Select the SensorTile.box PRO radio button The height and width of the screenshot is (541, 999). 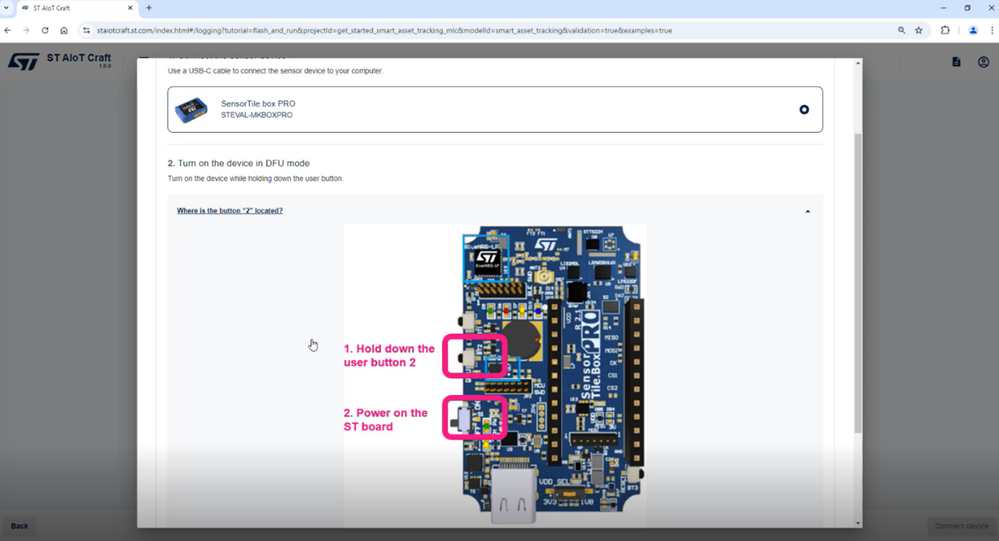(x=804, y=110)
